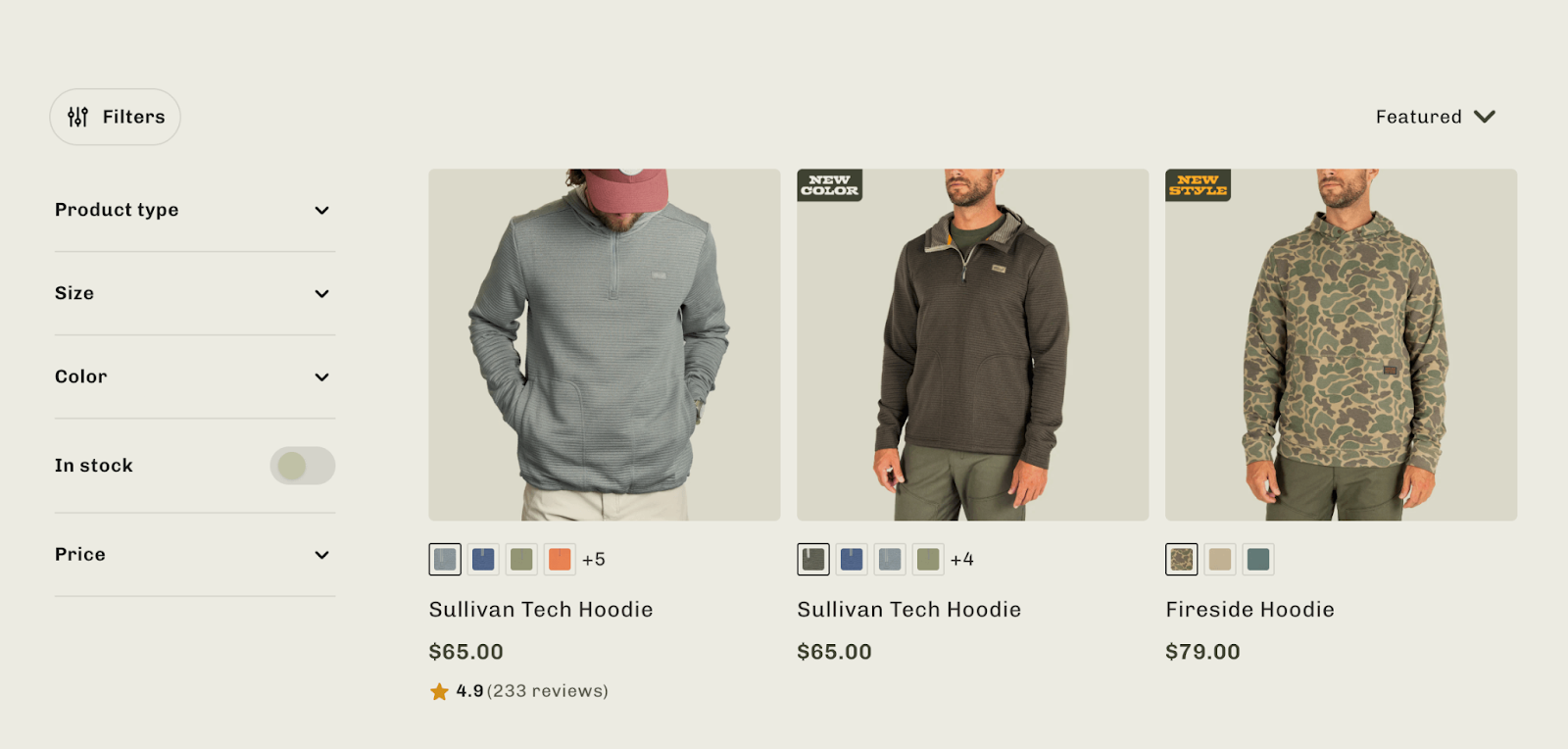1568x749 pixels.
Task: Select blue swatch on dark Sullivan Hoodie
Action: [852, 559]
